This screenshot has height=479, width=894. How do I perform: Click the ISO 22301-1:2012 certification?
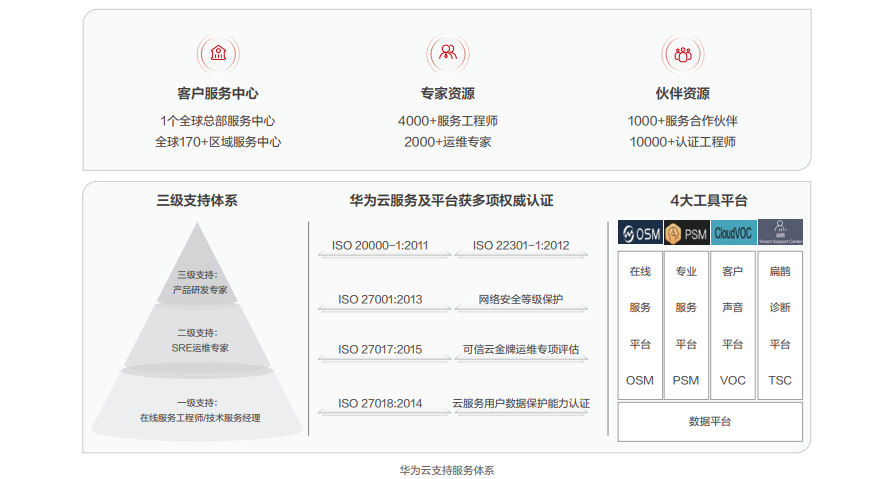521,246
